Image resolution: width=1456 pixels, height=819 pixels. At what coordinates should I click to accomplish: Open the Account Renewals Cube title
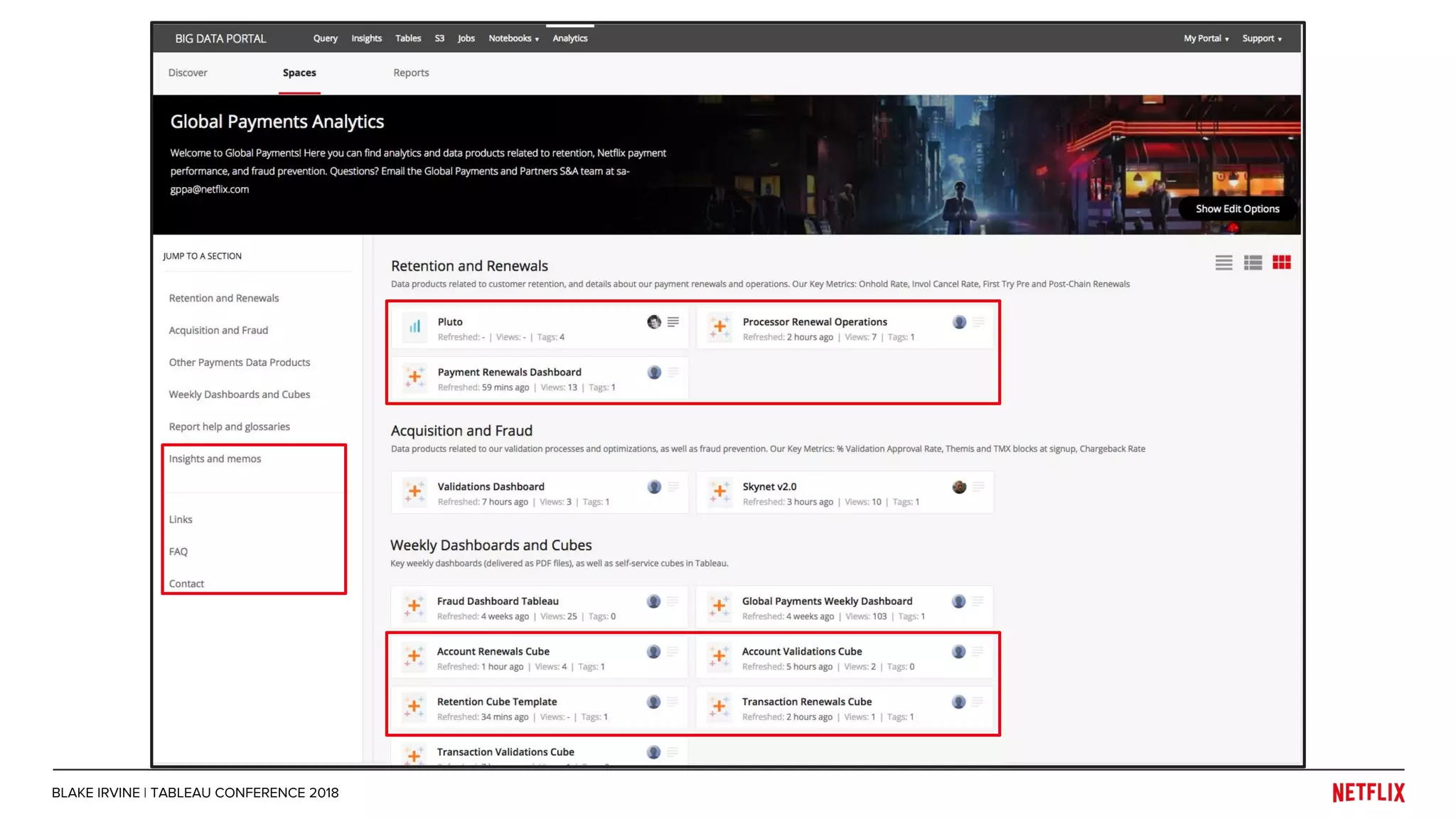pyautogui.click(x=493, y=652)
